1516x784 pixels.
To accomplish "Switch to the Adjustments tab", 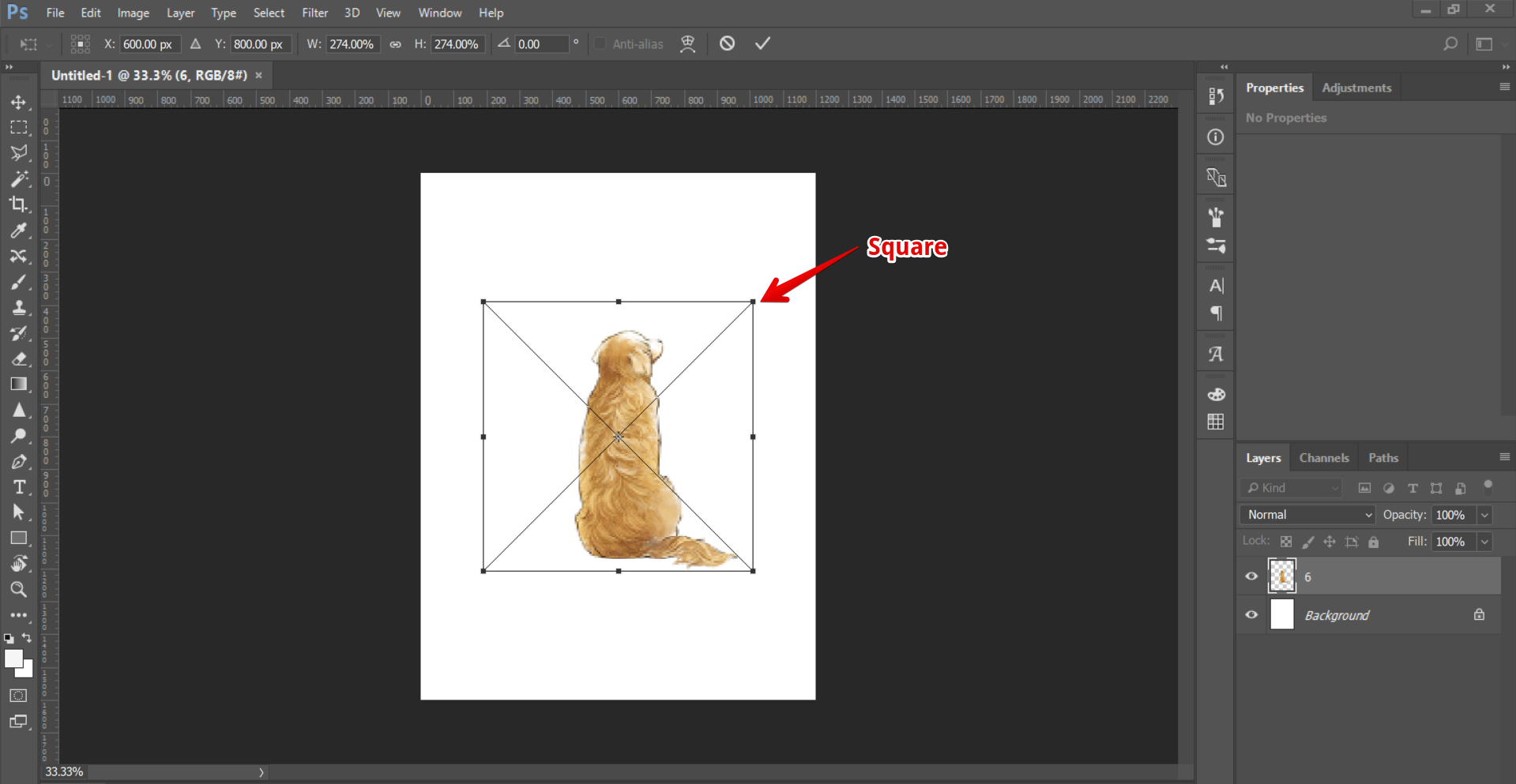I will tap(1356, 88).
